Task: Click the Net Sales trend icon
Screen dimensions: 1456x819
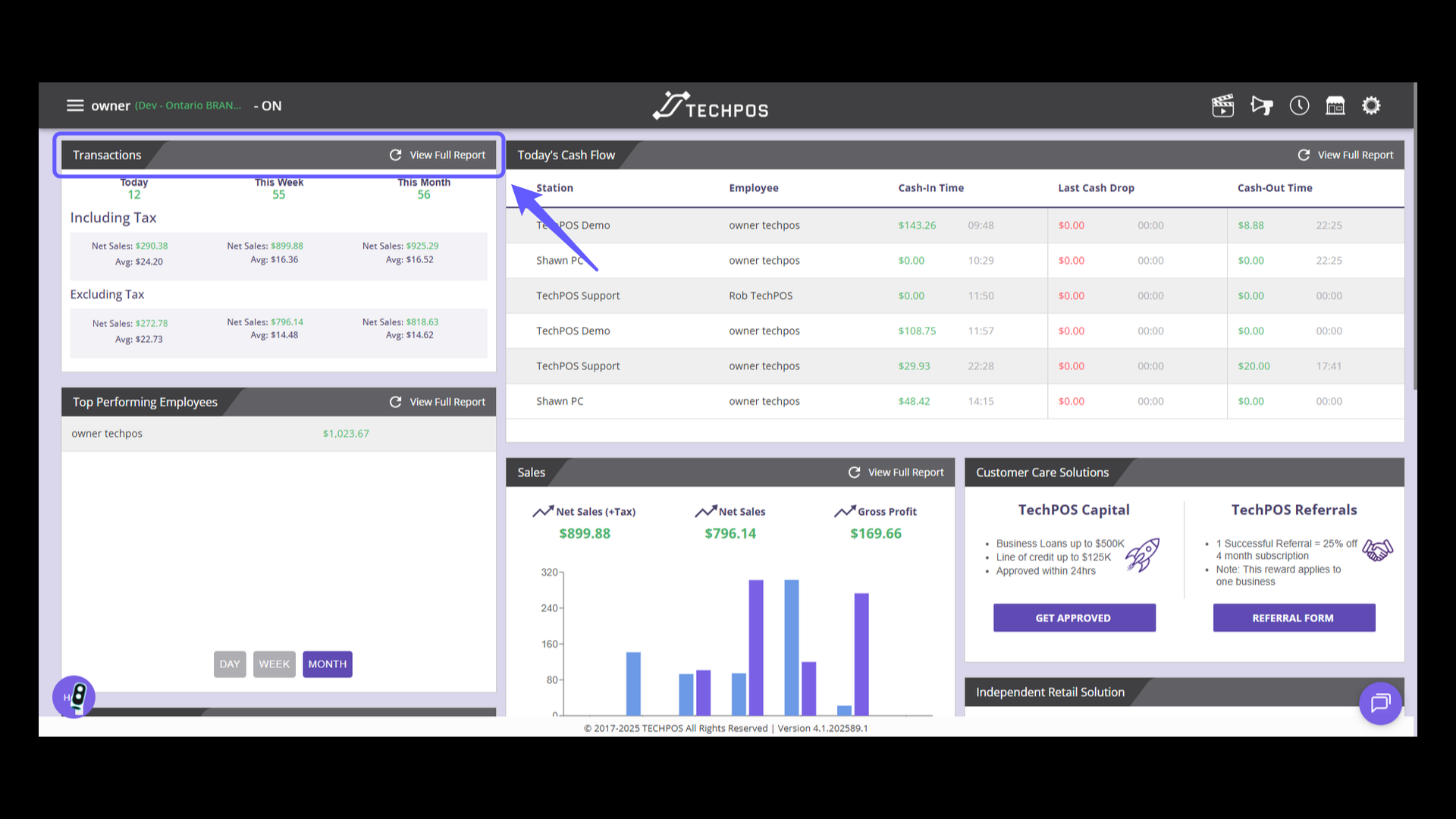Action: point(705,512)
